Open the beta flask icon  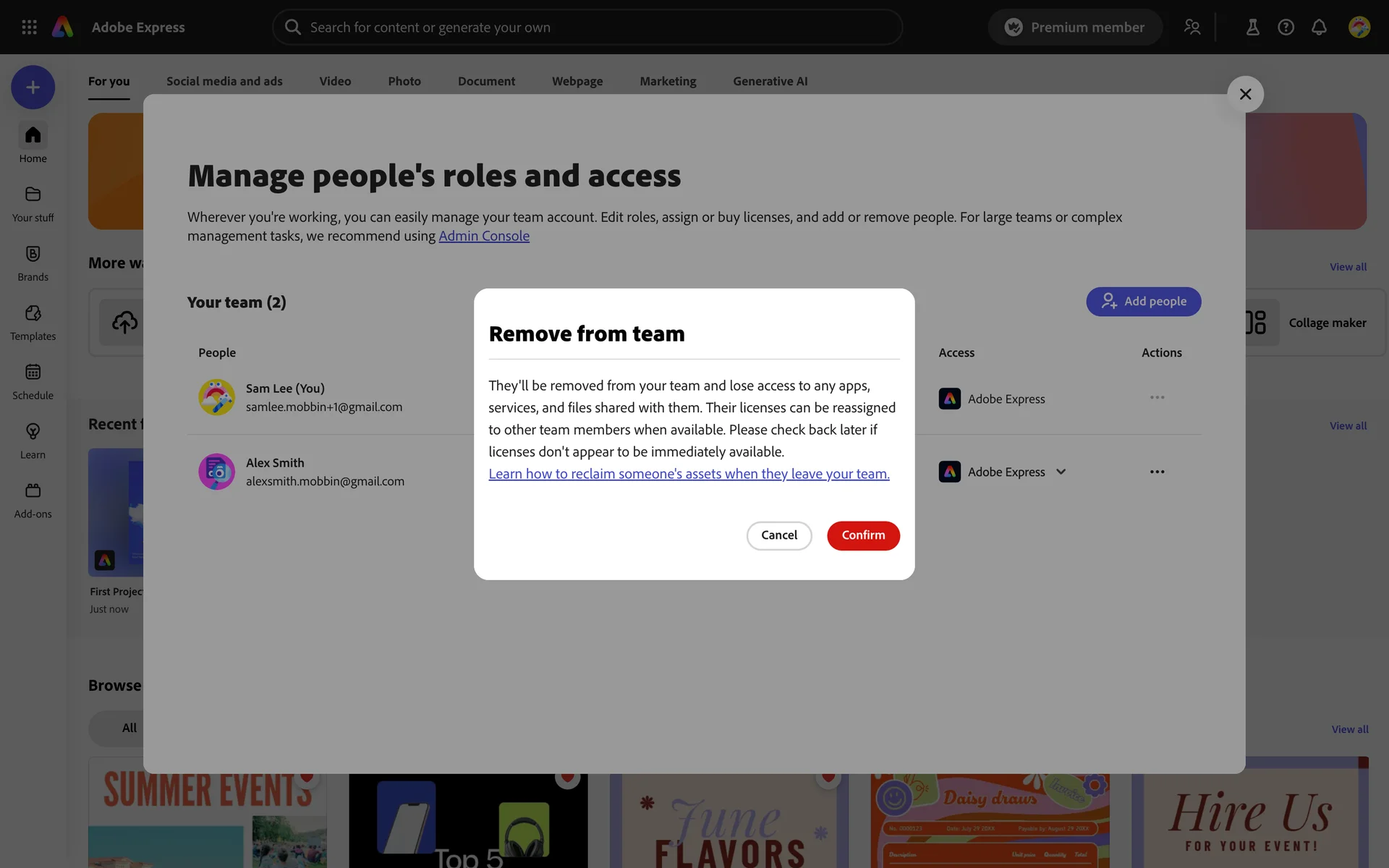tap(1252, 27)
